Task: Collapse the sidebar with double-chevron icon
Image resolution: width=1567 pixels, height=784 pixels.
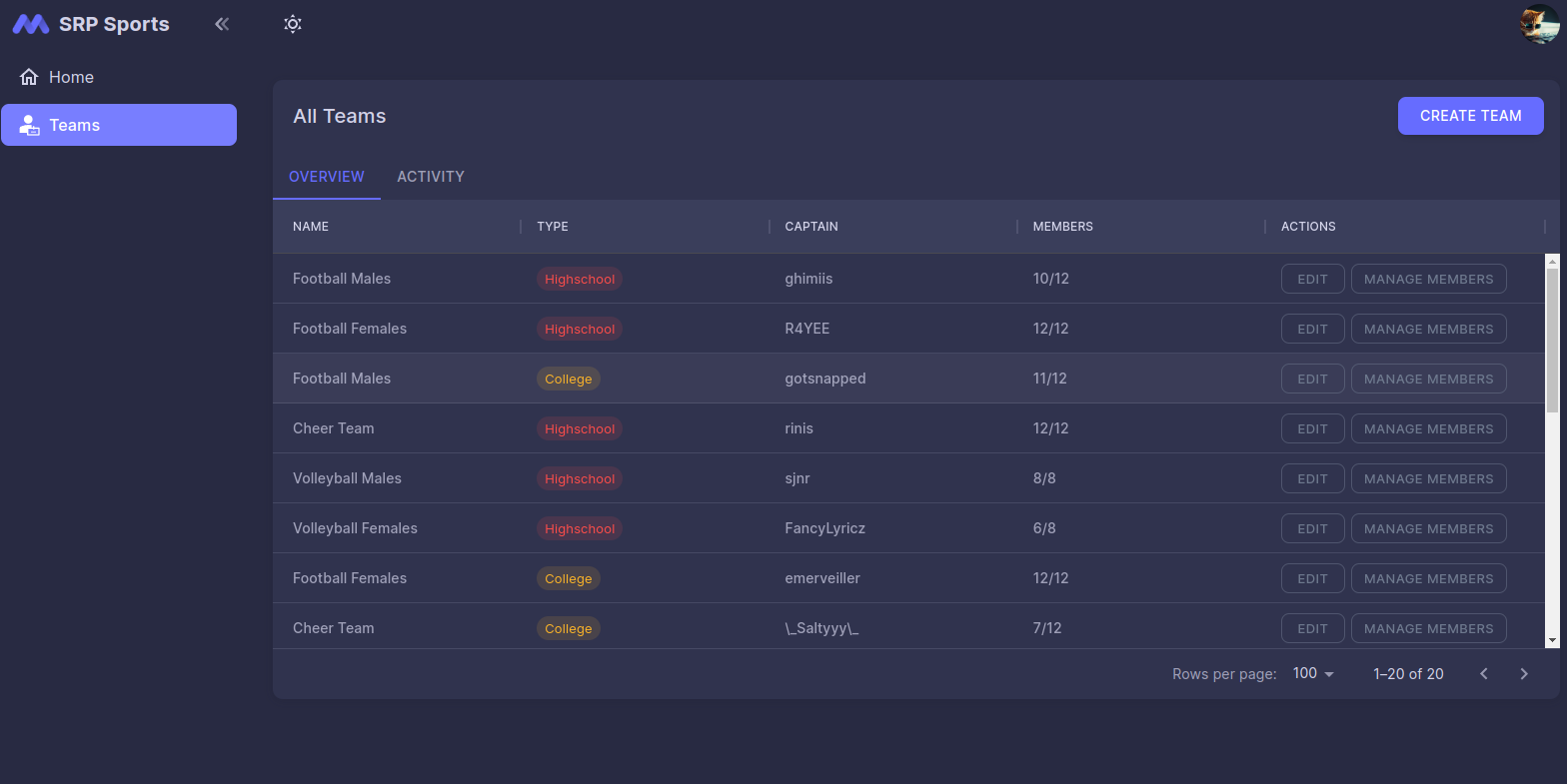Action: coord(222,24)
